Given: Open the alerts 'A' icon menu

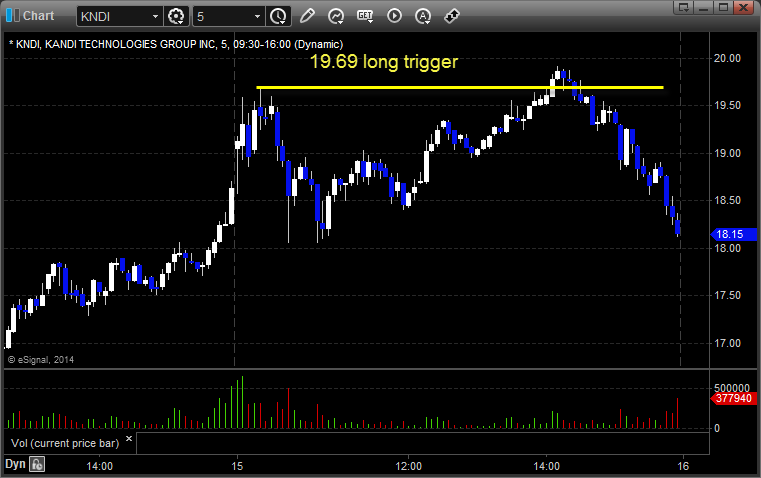Looking at the screenshot, I should click(x=423, y=16).
